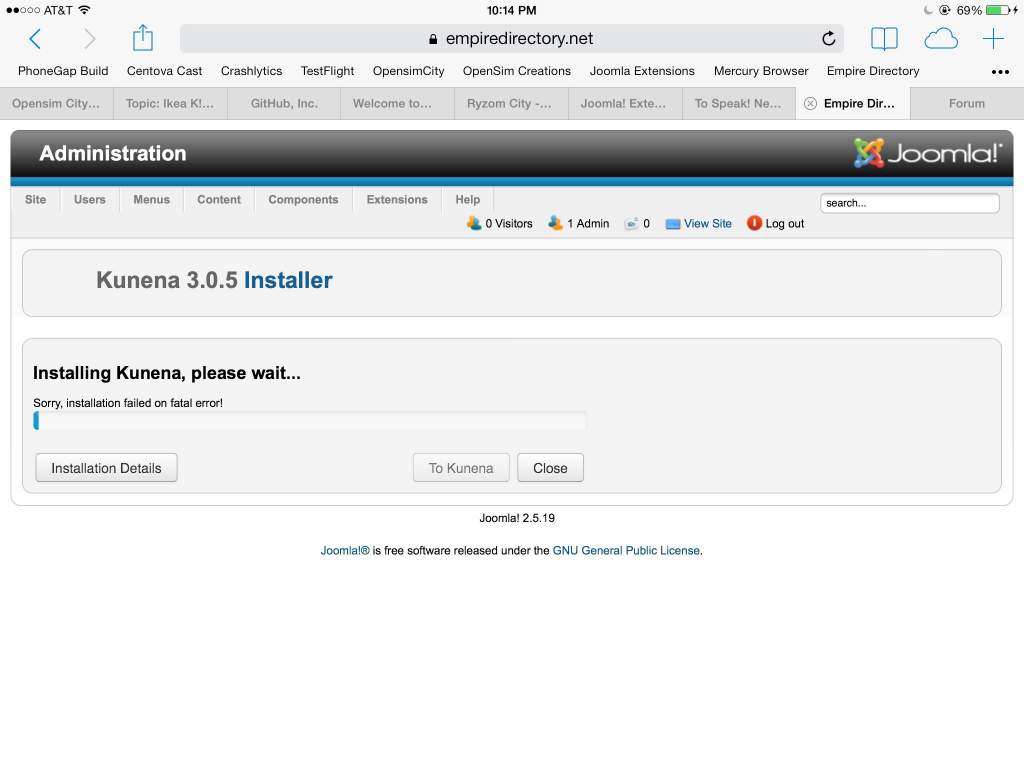Show more bookmarks via ellipsis
The image size is (1024, 768).
click(x=999, y=72)
